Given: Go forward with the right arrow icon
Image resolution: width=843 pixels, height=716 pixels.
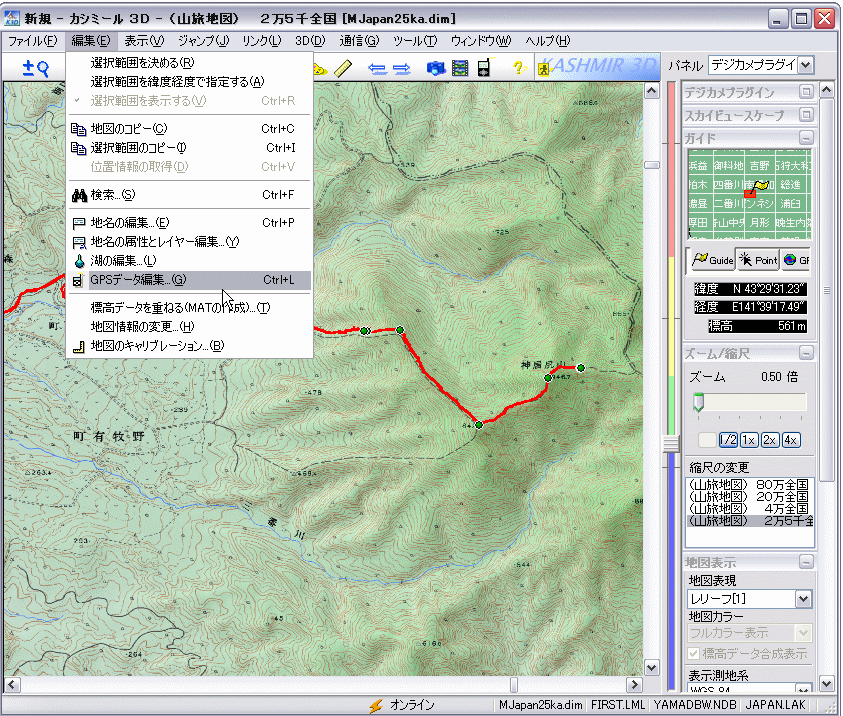Looking at the screenshot, I should pos(401,68).
